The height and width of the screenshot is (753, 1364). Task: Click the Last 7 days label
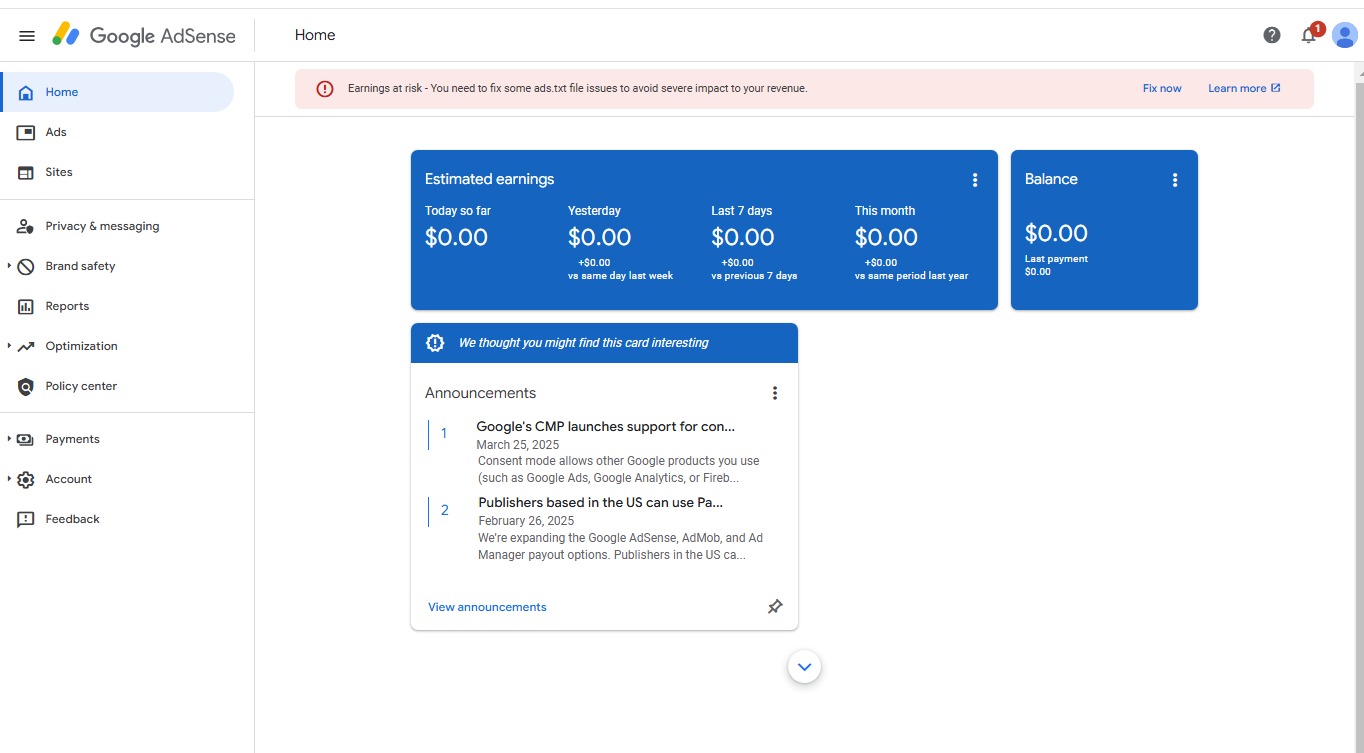coord(741,211)
